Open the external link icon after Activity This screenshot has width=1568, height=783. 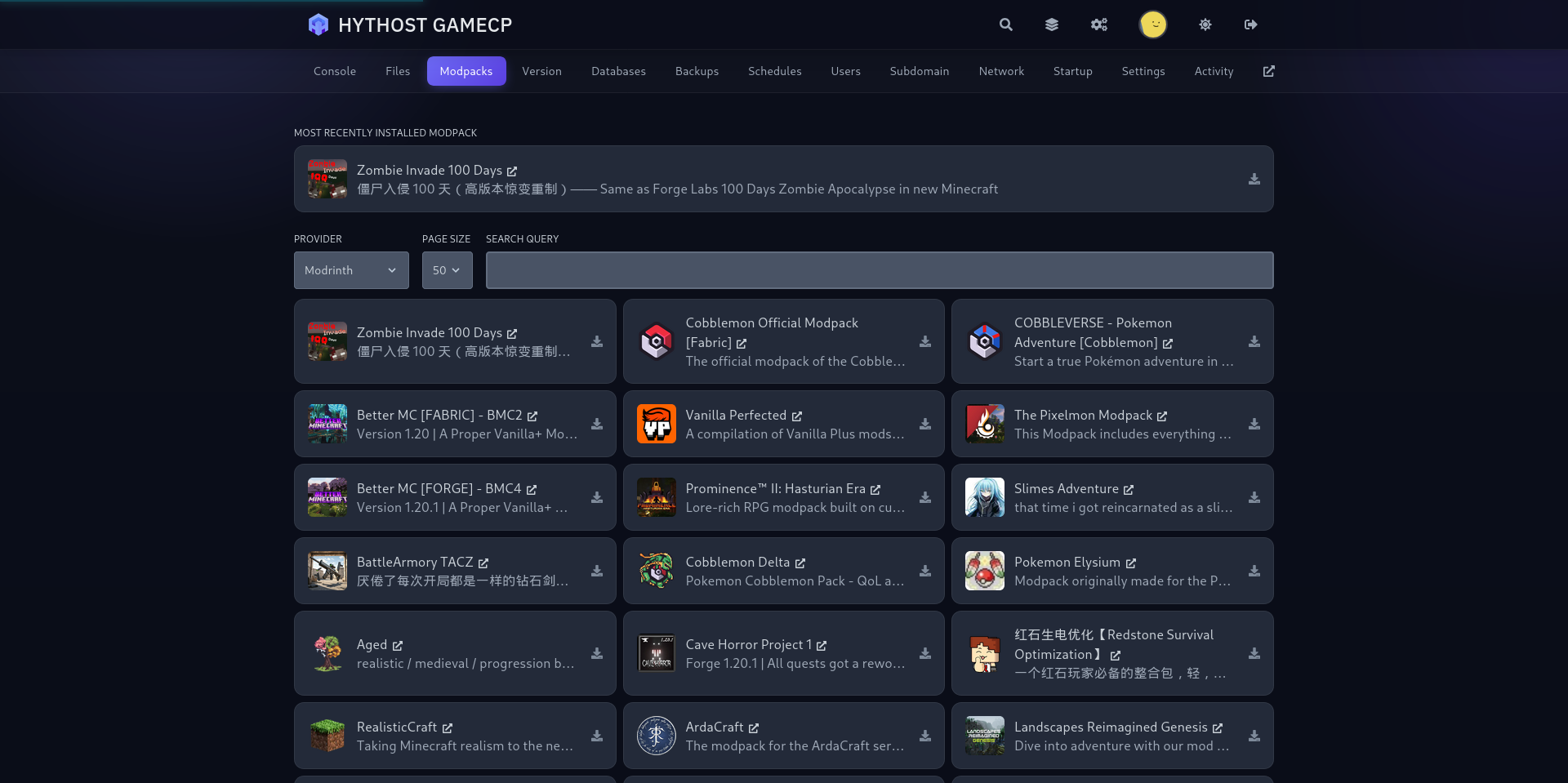(1268, 71)
